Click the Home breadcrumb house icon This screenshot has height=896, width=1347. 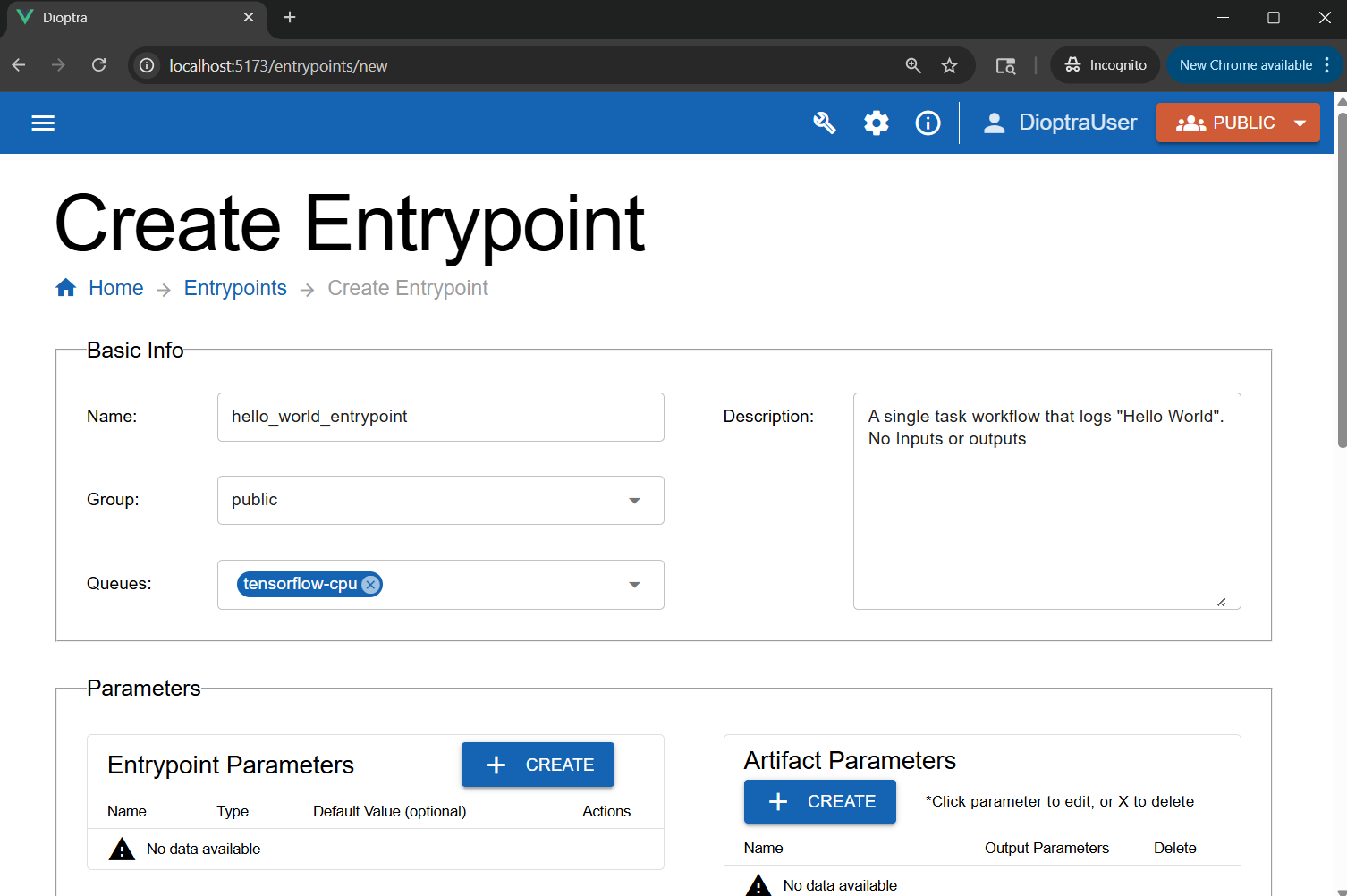tap(66, 287)
